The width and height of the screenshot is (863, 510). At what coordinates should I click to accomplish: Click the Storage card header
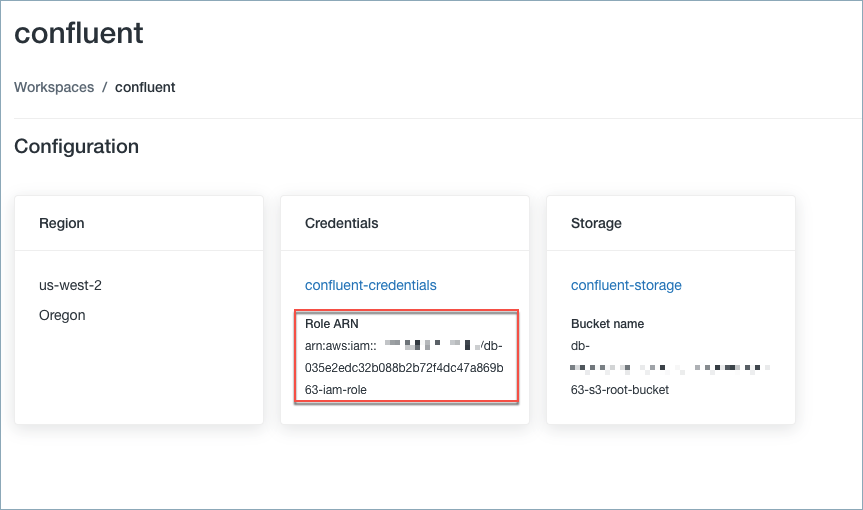click(596, 223)
